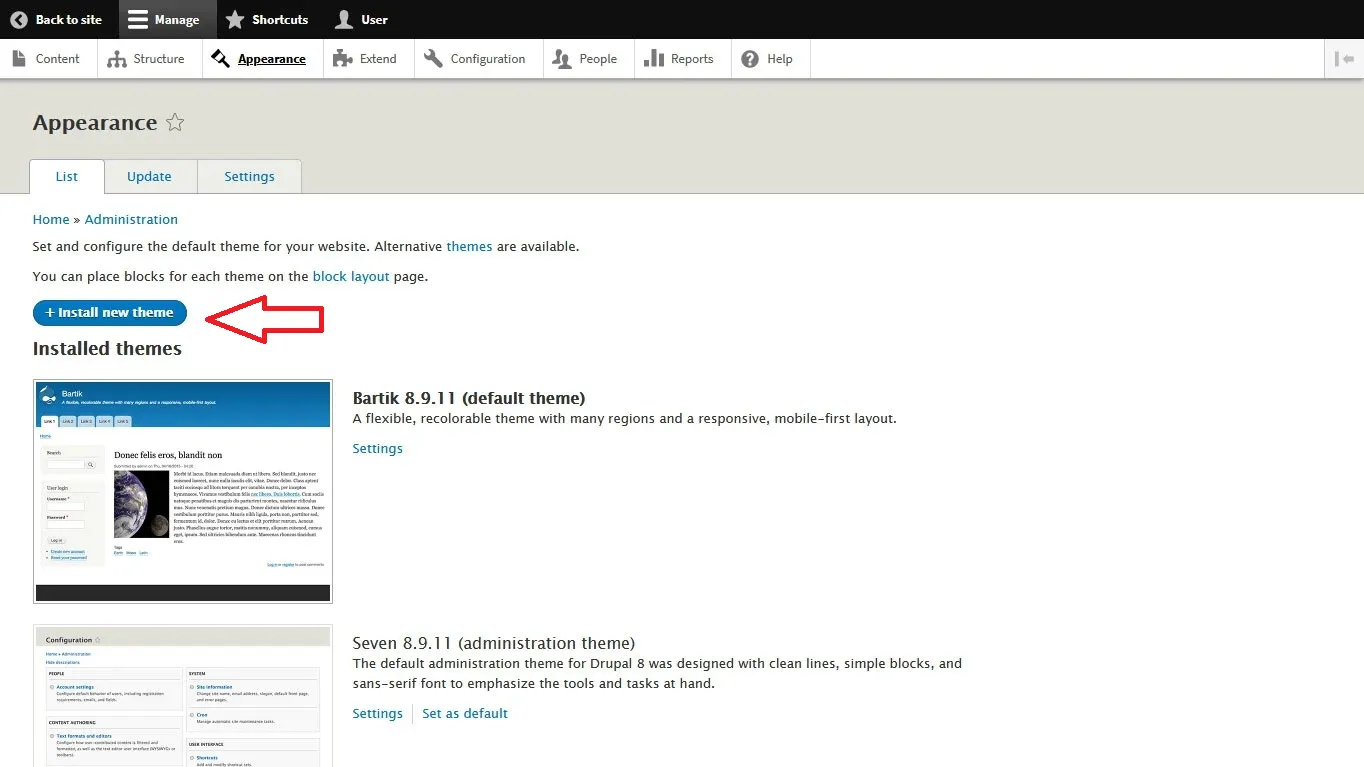Image resolution: width=1364 pixels, height=767 pixels.
Task: Click the Back to site arrow icon
Action: [x=19, y=19]
